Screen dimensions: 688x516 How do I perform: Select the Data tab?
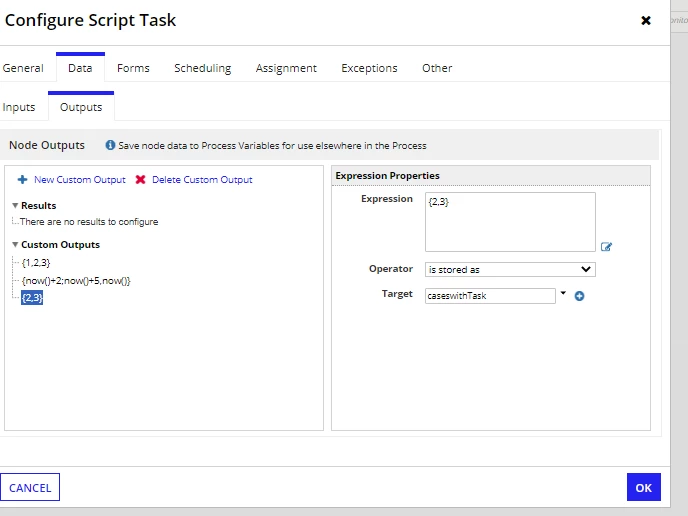pyautogui.click(x=80, y=68)
